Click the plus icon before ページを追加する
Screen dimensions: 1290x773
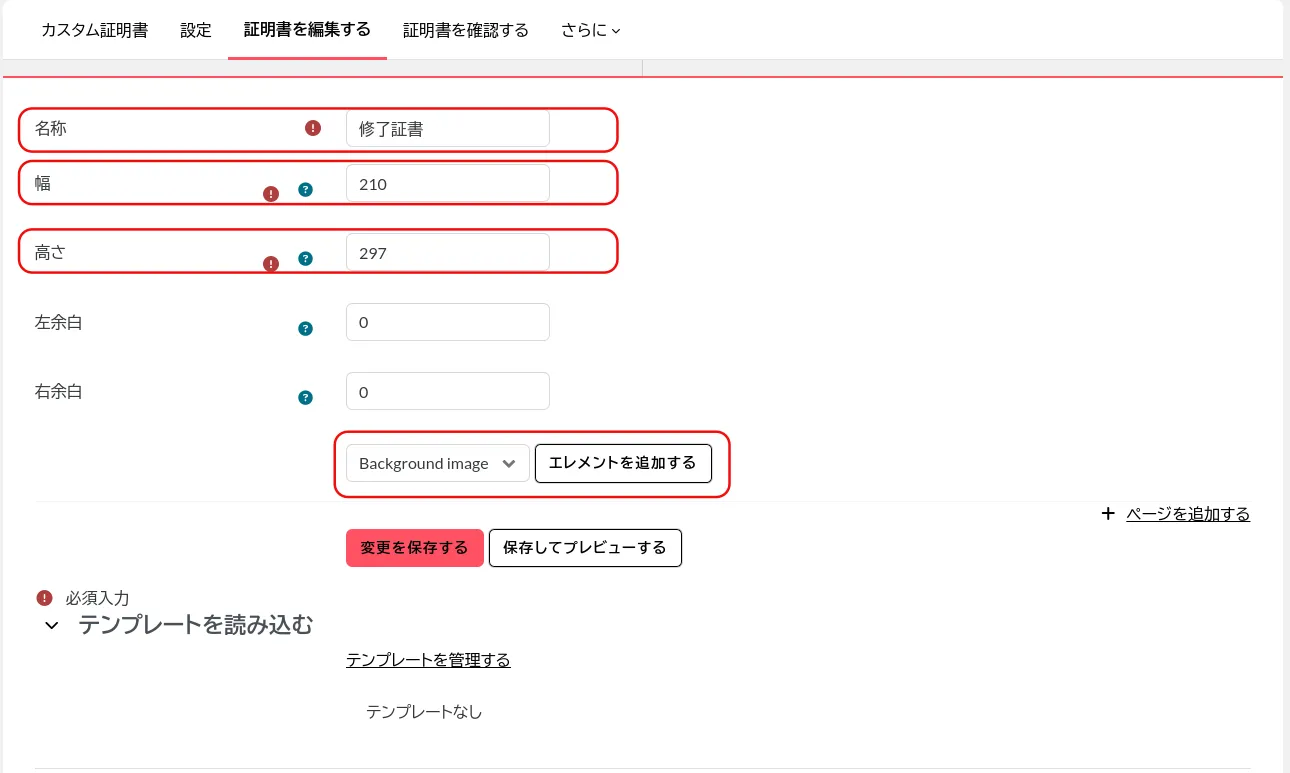pyautogui.click(x=1107, y=514)
